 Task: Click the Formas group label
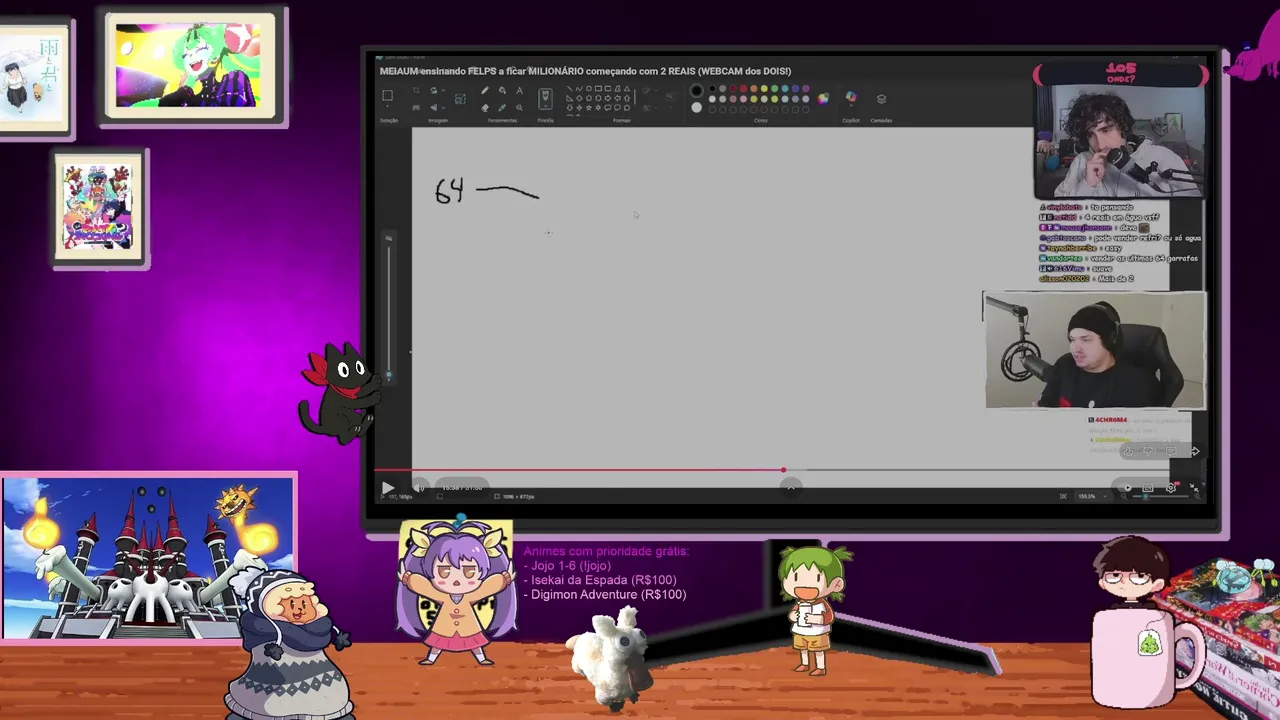(621, 120)
